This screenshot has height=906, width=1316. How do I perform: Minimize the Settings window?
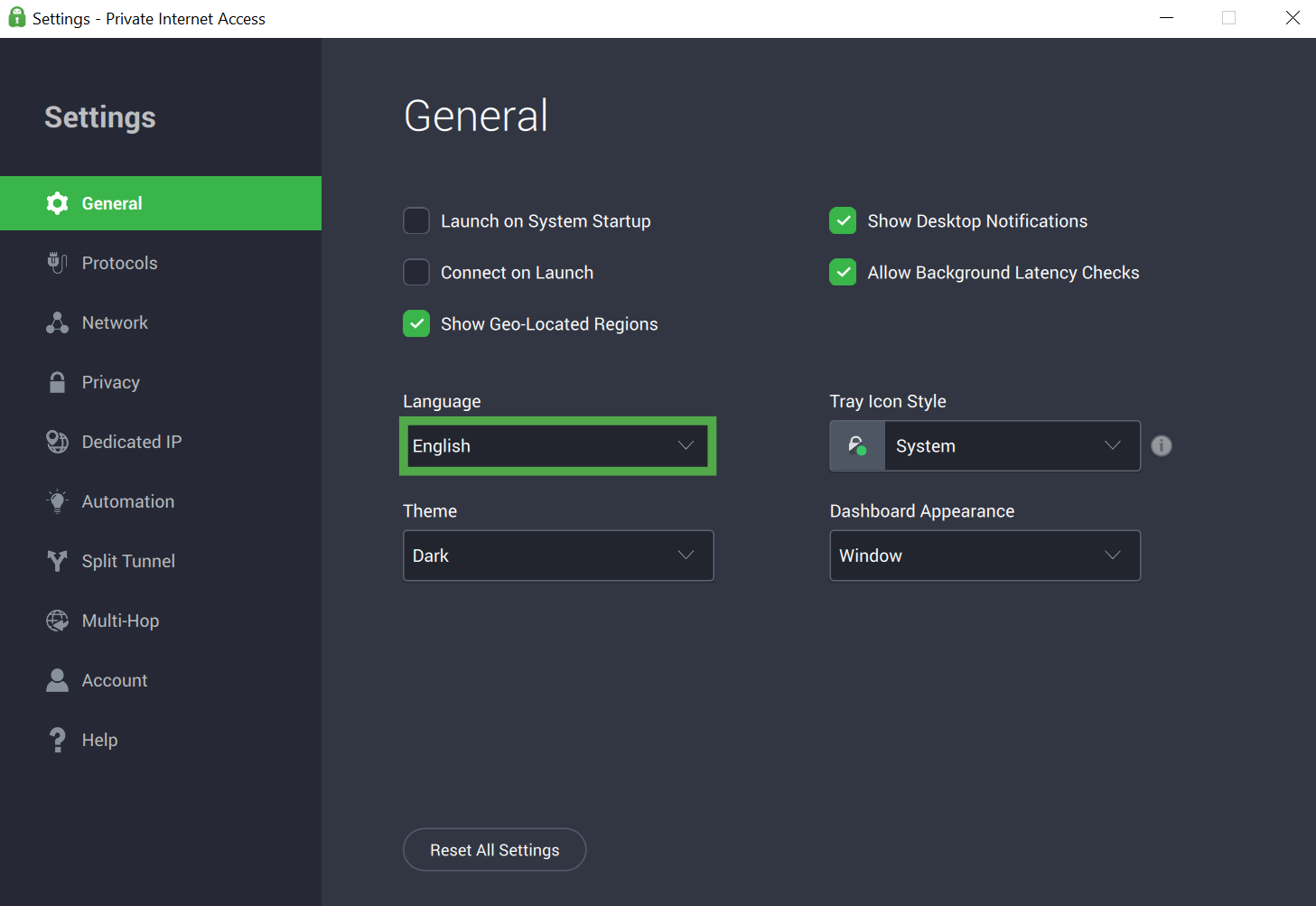pos(1167,18)
